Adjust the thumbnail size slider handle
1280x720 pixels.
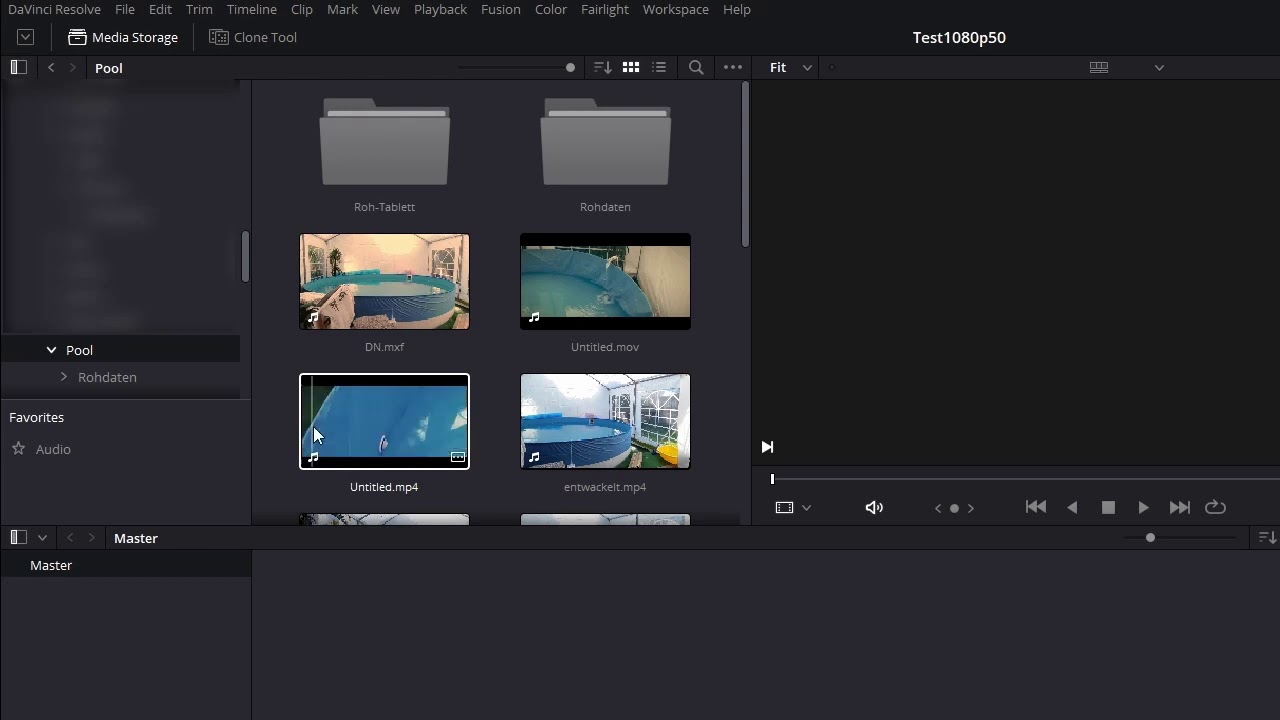coord(570,68)
